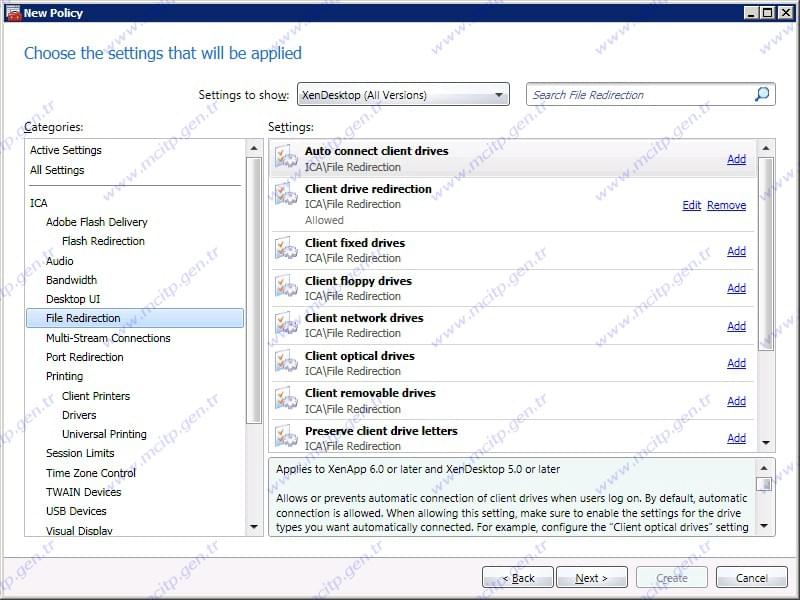Select the Desktop UI category

tap(73, 299)
